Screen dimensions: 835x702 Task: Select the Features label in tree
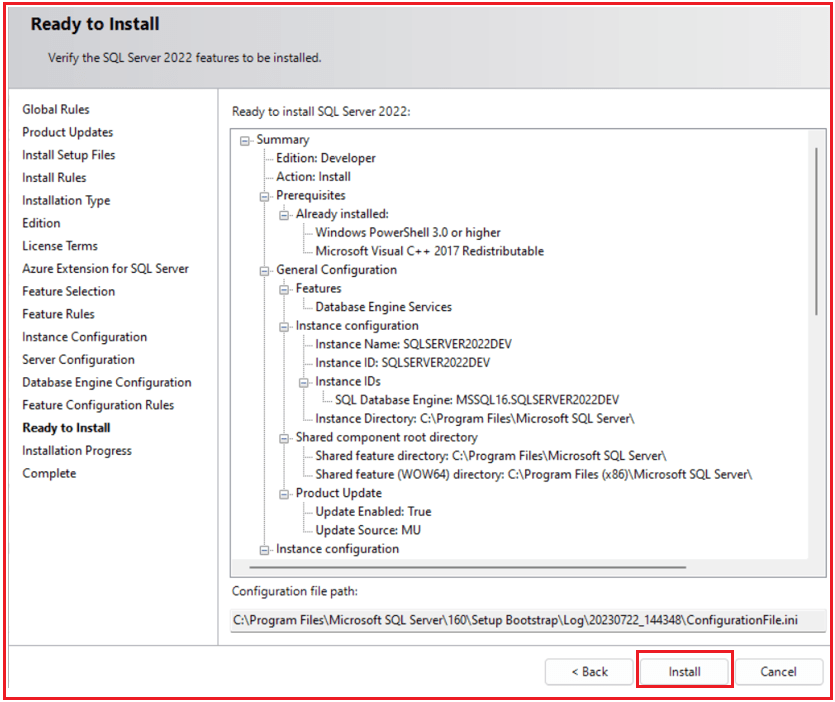(x=318, y=289)
